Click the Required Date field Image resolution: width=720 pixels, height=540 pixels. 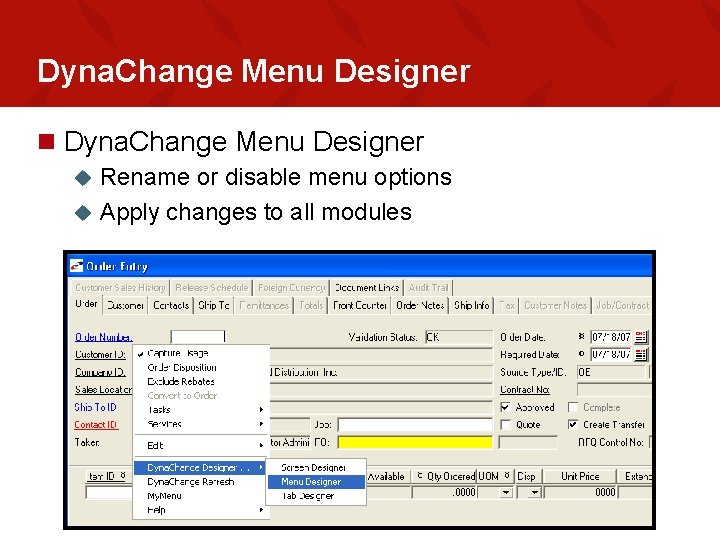[611, 354]
